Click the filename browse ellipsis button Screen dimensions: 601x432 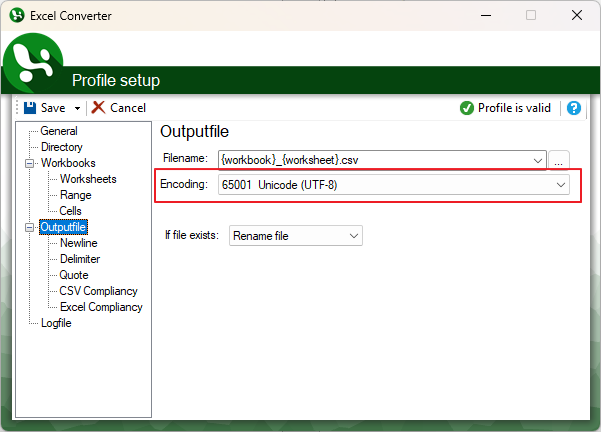558,160
